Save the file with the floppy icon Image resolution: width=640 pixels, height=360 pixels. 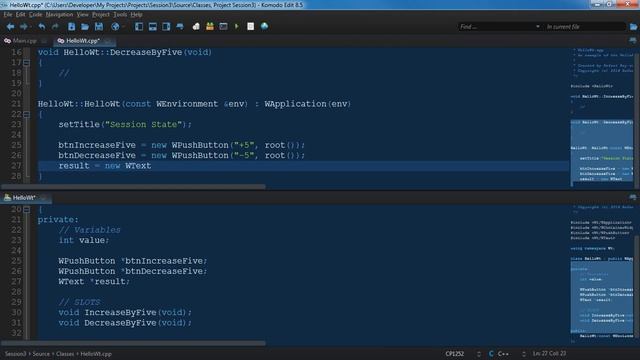coord(99,27)
